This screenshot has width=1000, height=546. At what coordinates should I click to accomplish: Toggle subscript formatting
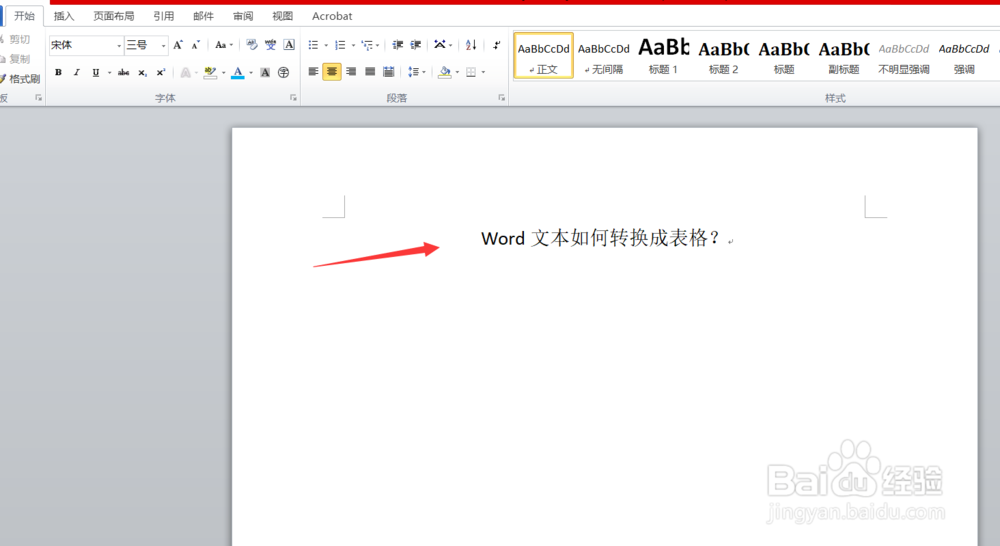(x=142, y=72)
